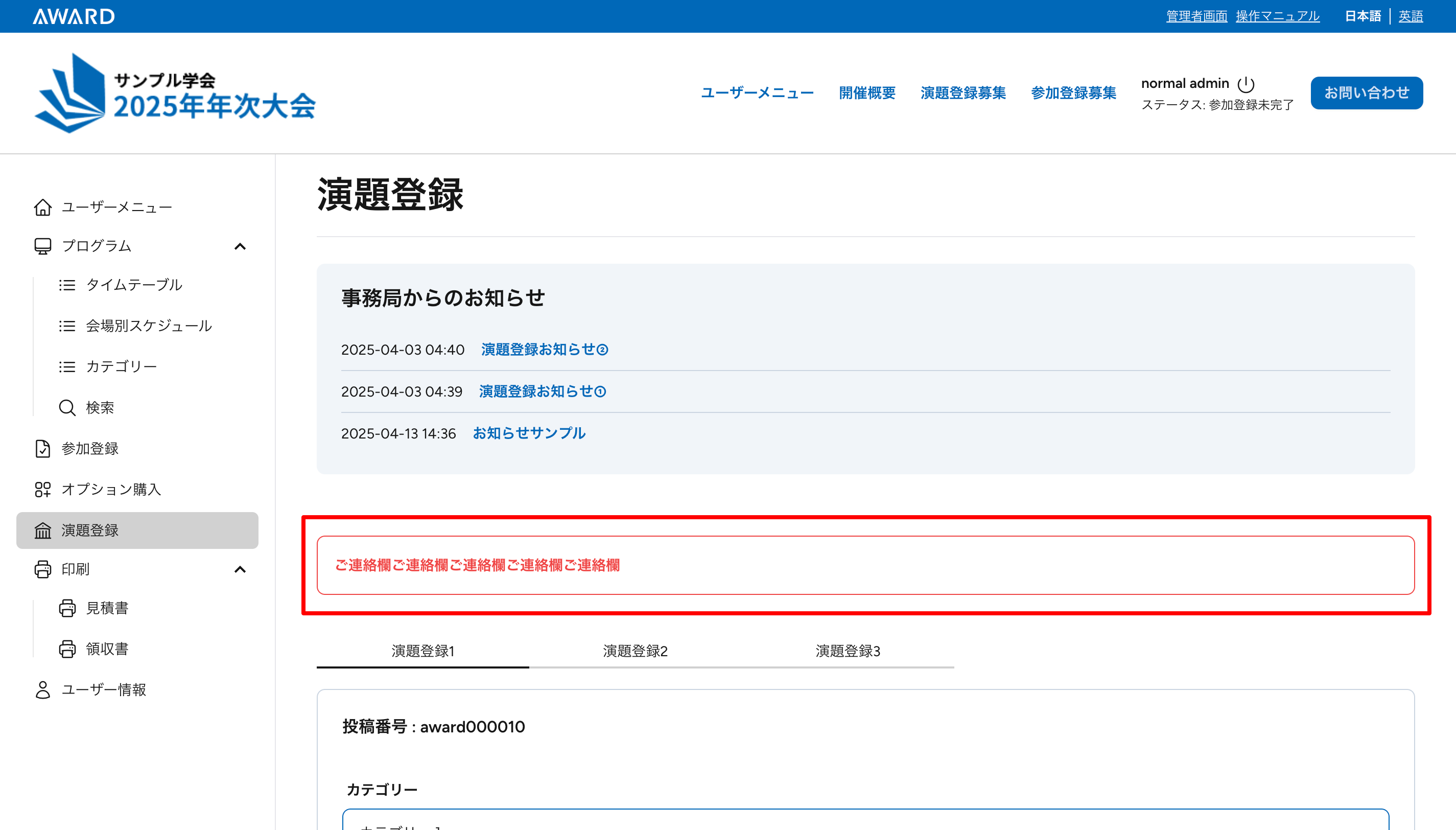
Task: Collapse the 印刷 sidebar section chevron
Action: pos(241,569)
